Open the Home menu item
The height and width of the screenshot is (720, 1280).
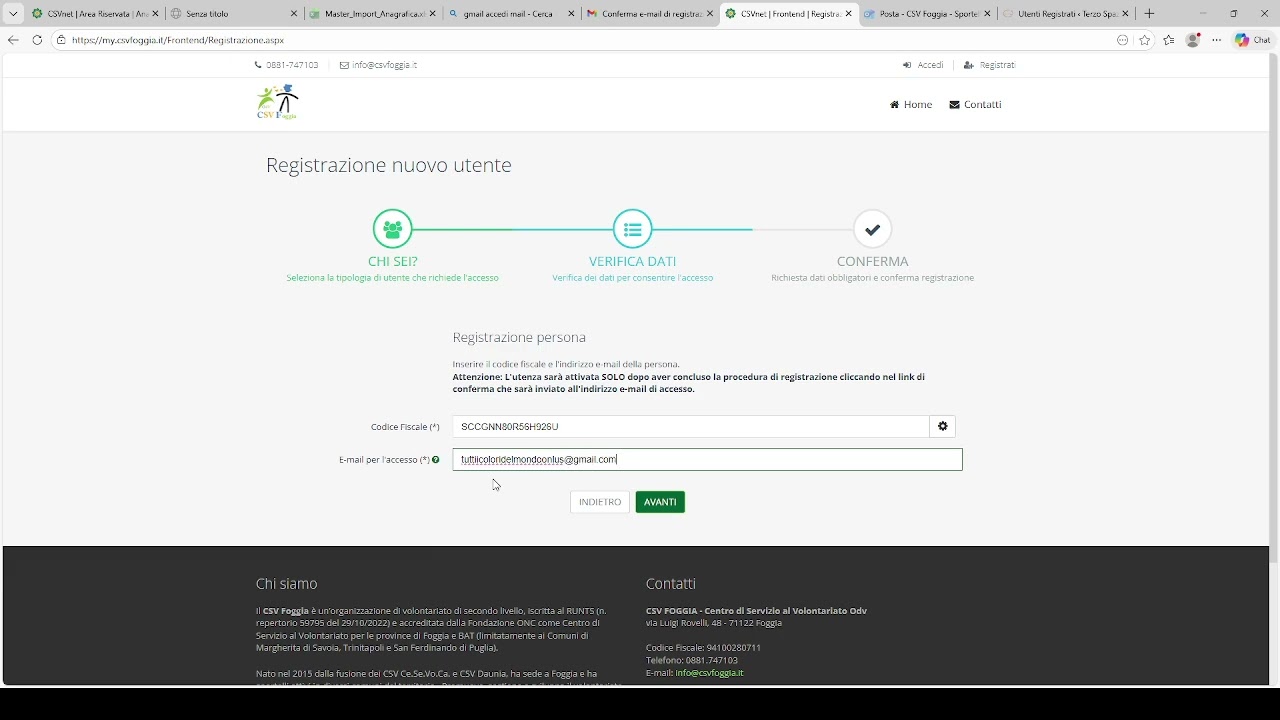[x=911, y=105]
